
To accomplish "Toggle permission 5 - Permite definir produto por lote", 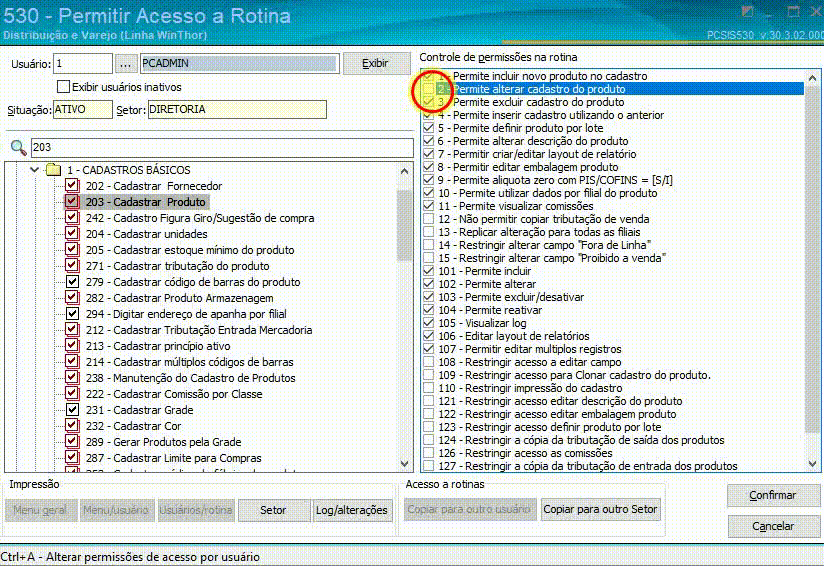I will pyautogui.click(x=429, y=128).
